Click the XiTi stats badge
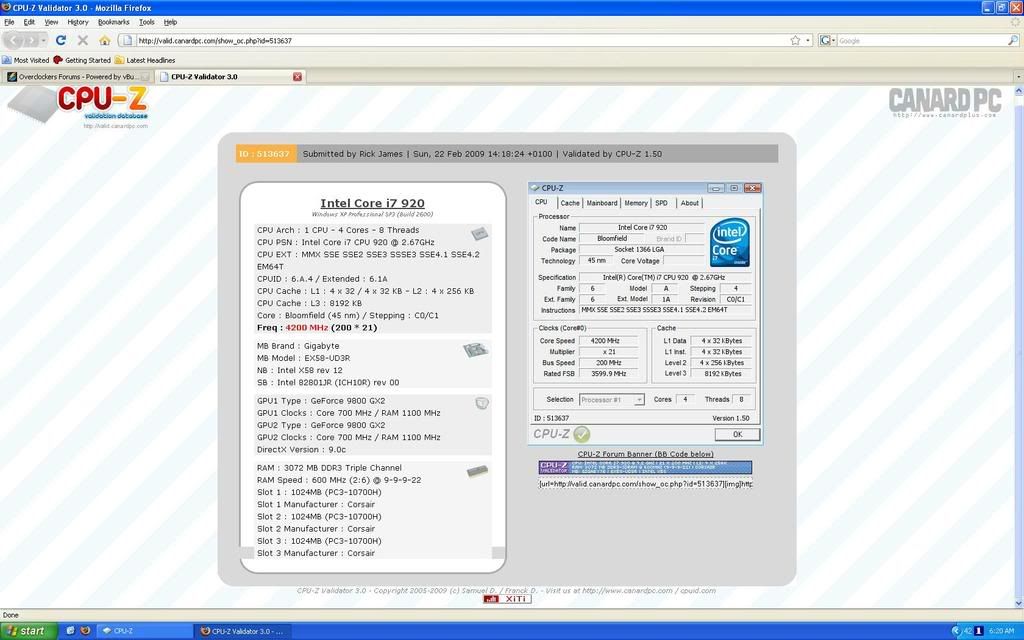Image resolution: width=1024 pixels, height=640 pixels. (506, 599)
